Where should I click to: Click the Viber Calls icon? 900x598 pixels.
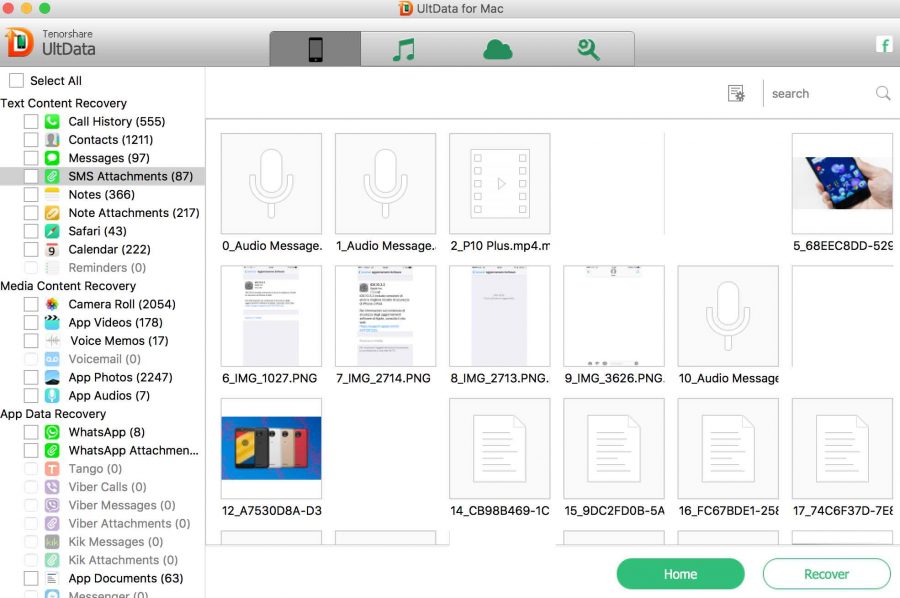coord(52,487)
